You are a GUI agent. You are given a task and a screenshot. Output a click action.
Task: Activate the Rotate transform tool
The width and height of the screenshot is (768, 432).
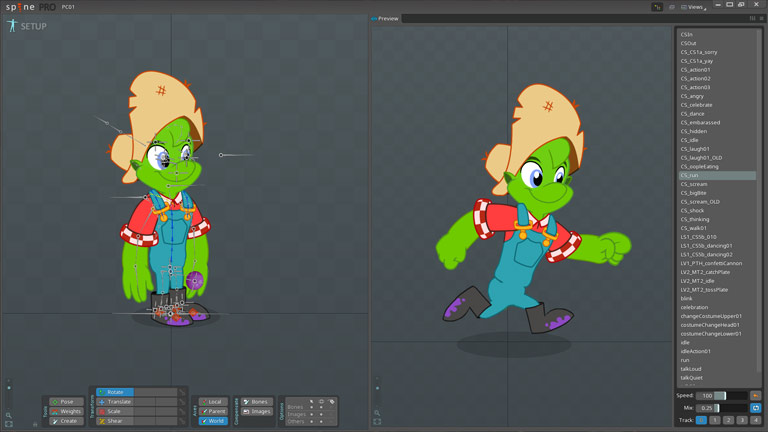pyautogui.click(x=115, y=392)
